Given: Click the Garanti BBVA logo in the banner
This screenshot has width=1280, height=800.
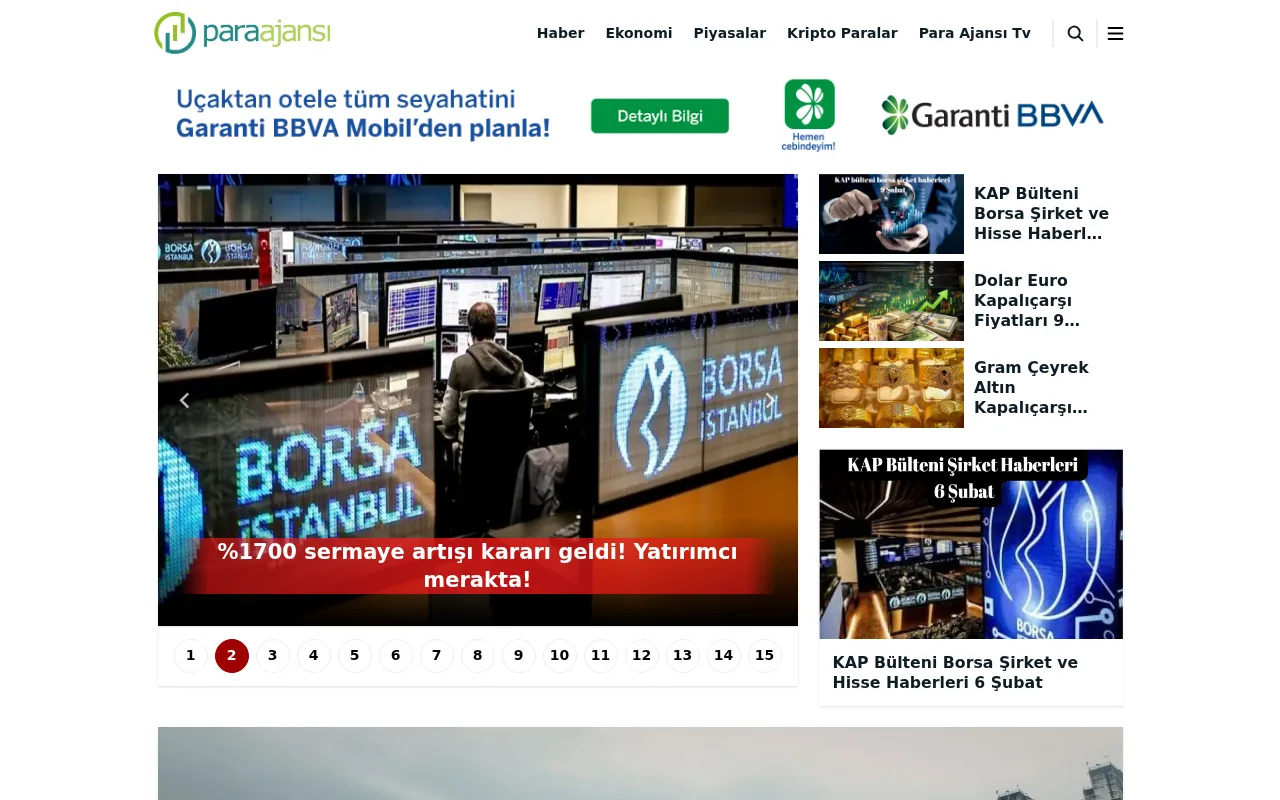Looking at the screenshot, I should [992, 114].
